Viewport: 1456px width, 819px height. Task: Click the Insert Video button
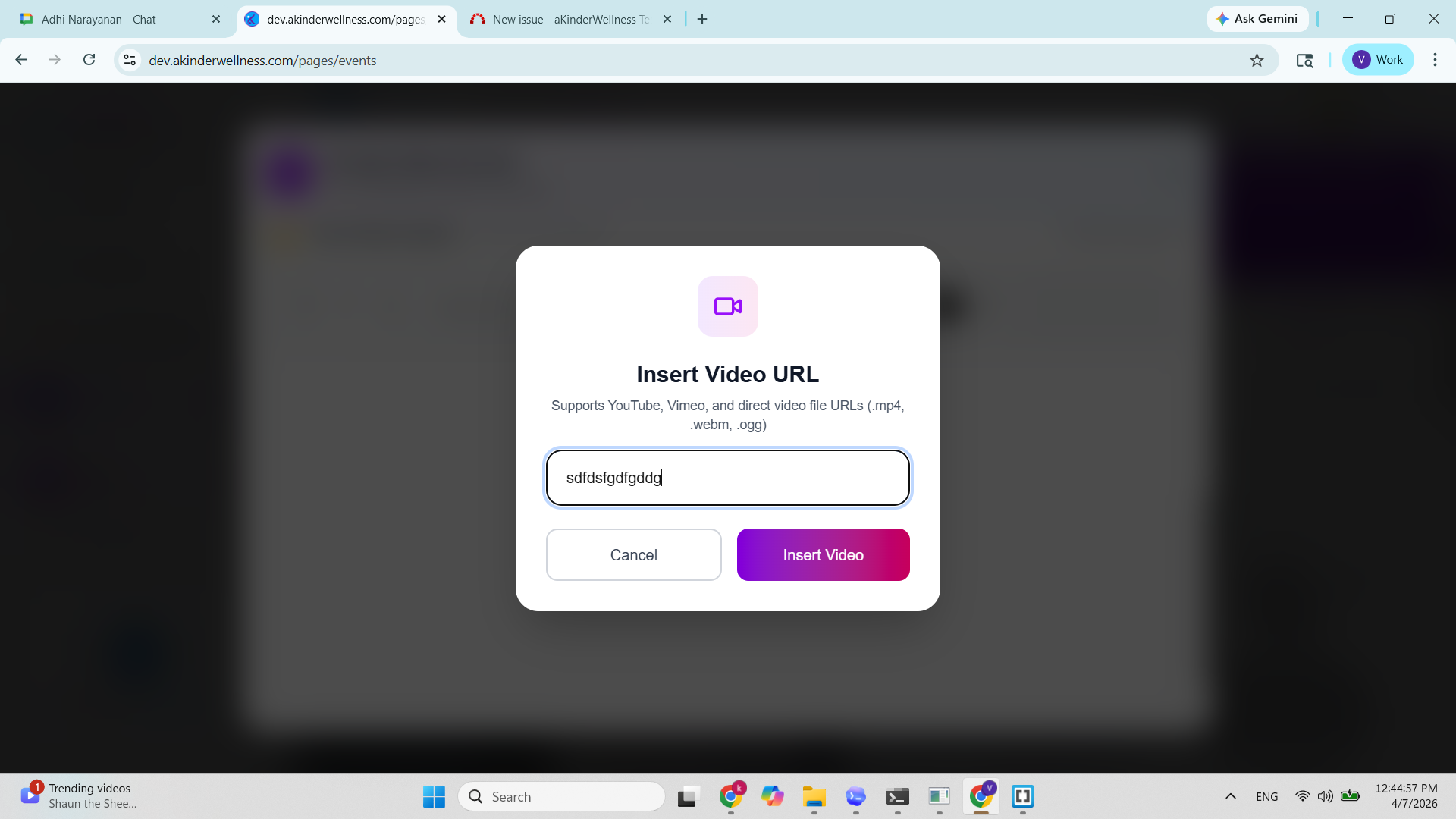coord(823,554)
